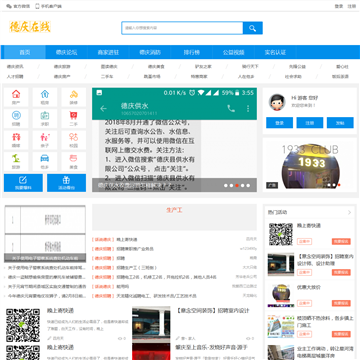
Task: Click the 发帖 post button
Action: pyautogui.click(x=340, y=123)
